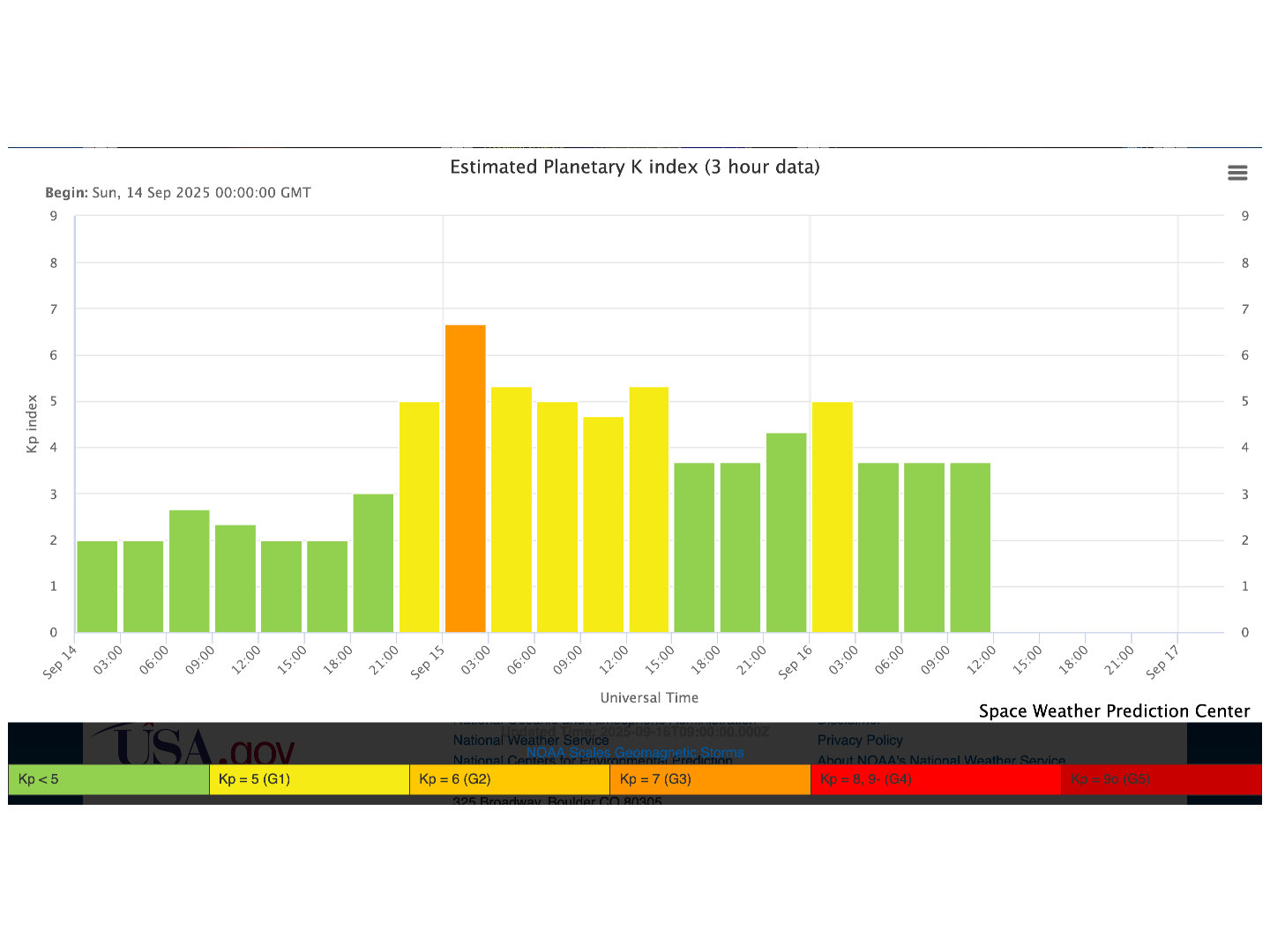Click the first green bar at Sep 14
The image size is (1270, 952).
pos(97,586)
